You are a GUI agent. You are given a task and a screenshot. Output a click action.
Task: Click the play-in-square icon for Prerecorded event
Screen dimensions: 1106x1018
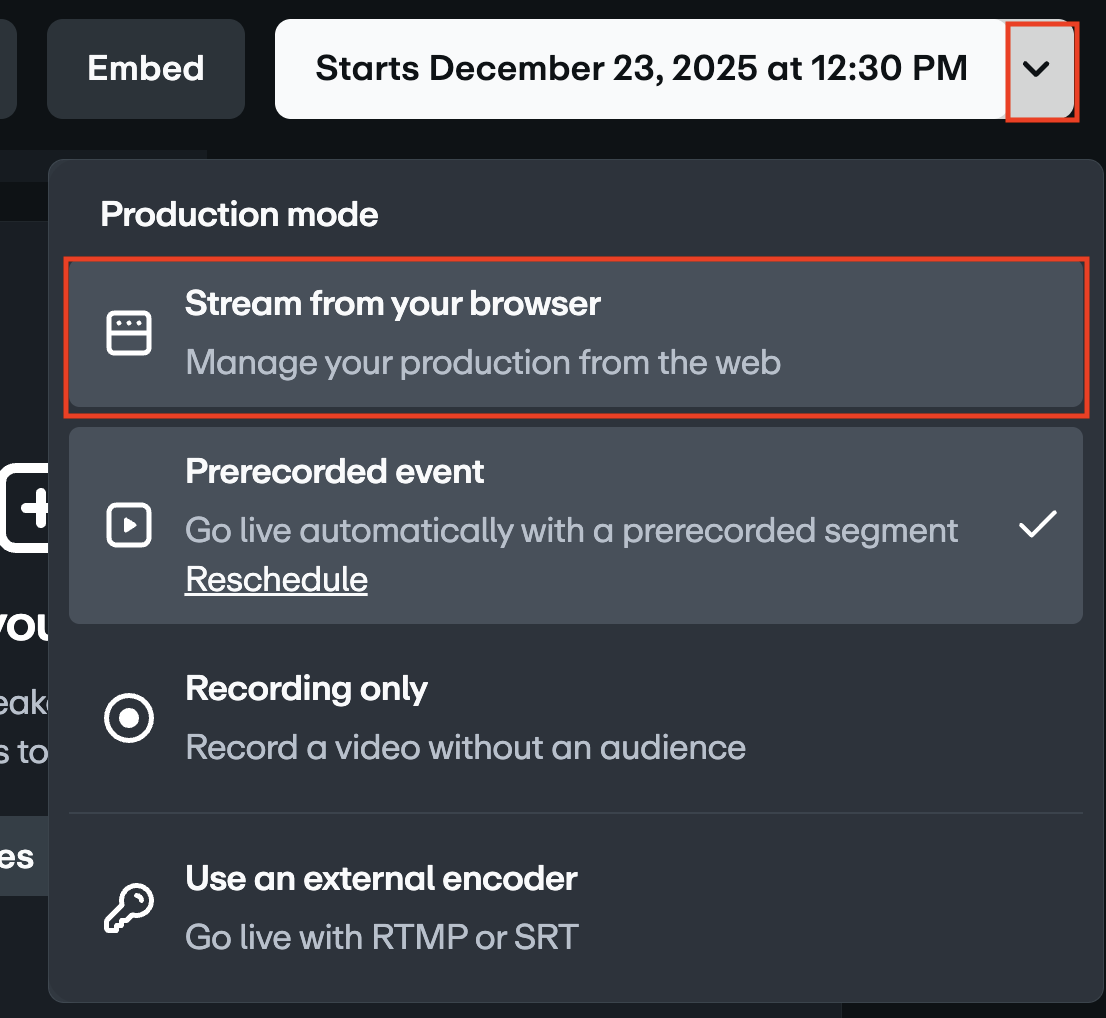coord(129,525)
